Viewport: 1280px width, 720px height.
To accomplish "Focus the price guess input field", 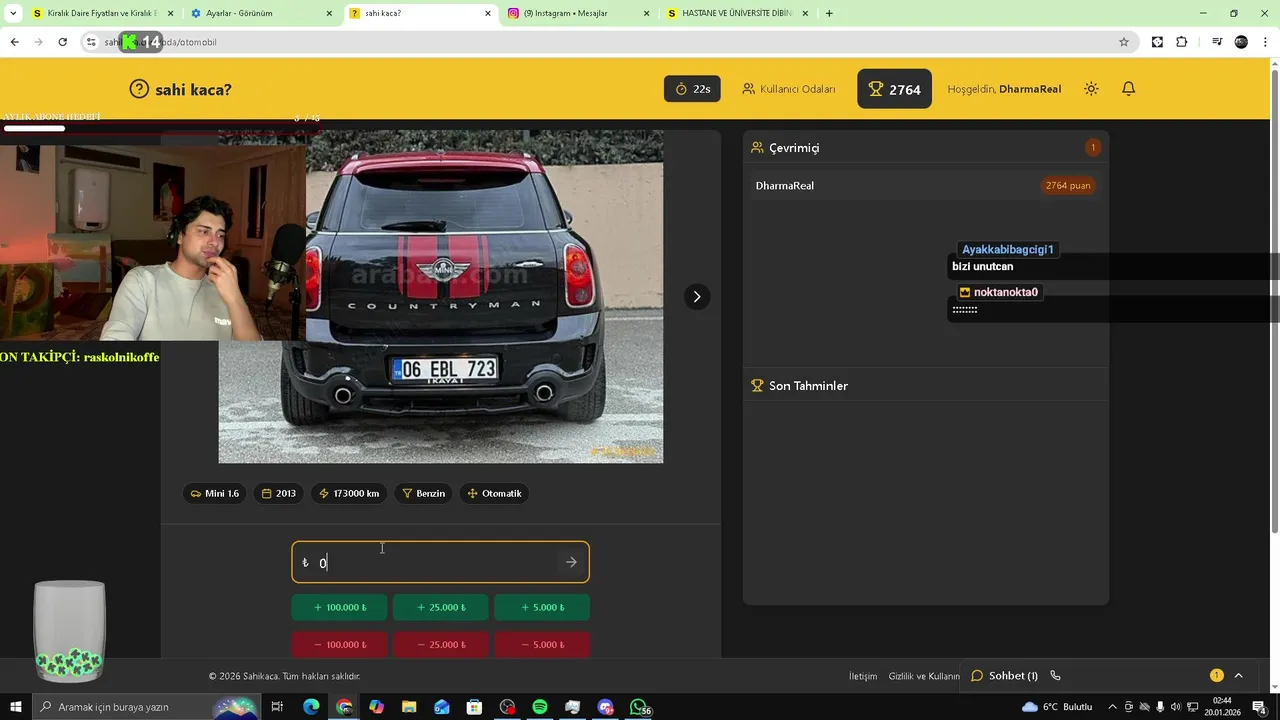I will [440, 562].
